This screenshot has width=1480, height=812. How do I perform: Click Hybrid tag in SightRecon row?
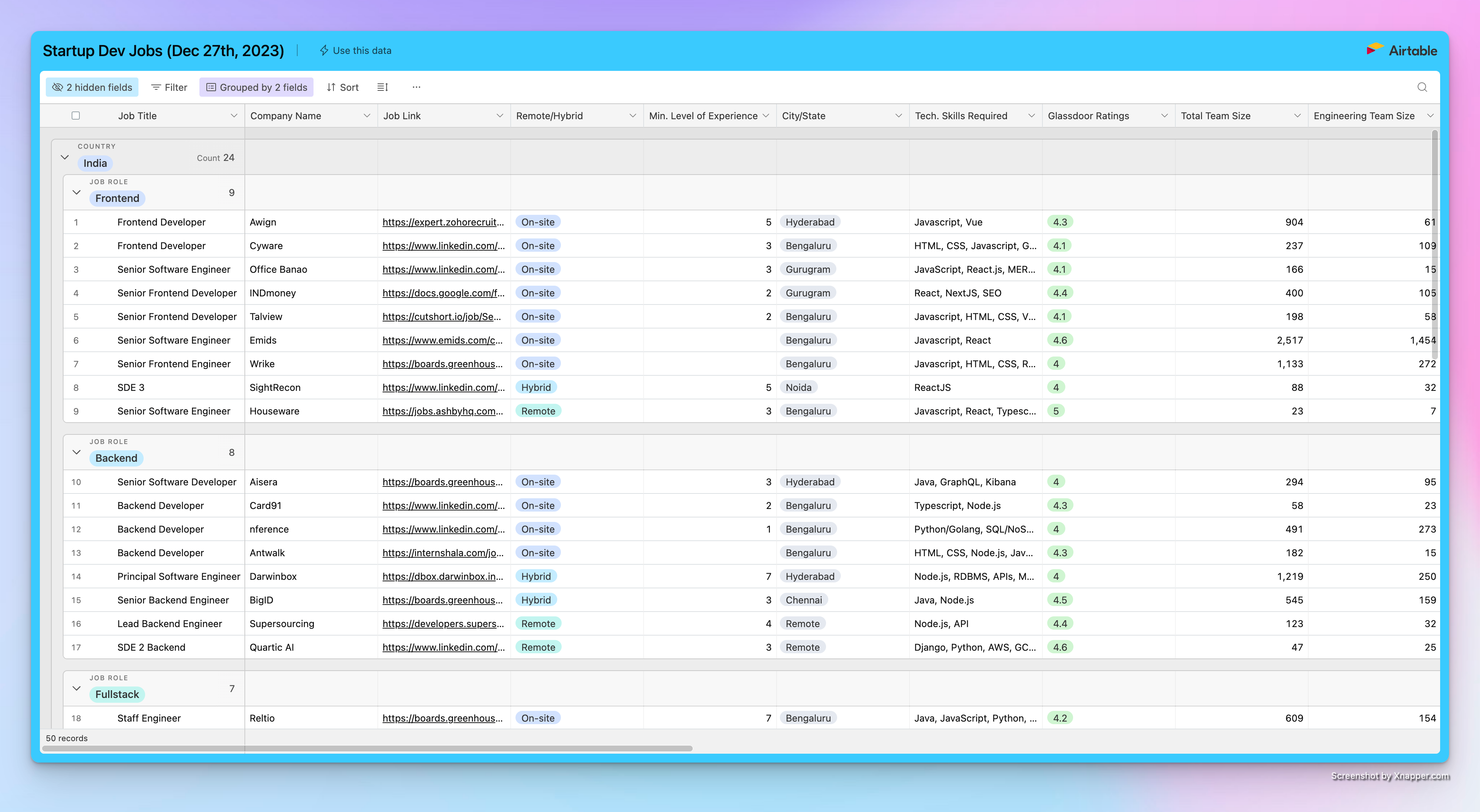click(535, 388)
